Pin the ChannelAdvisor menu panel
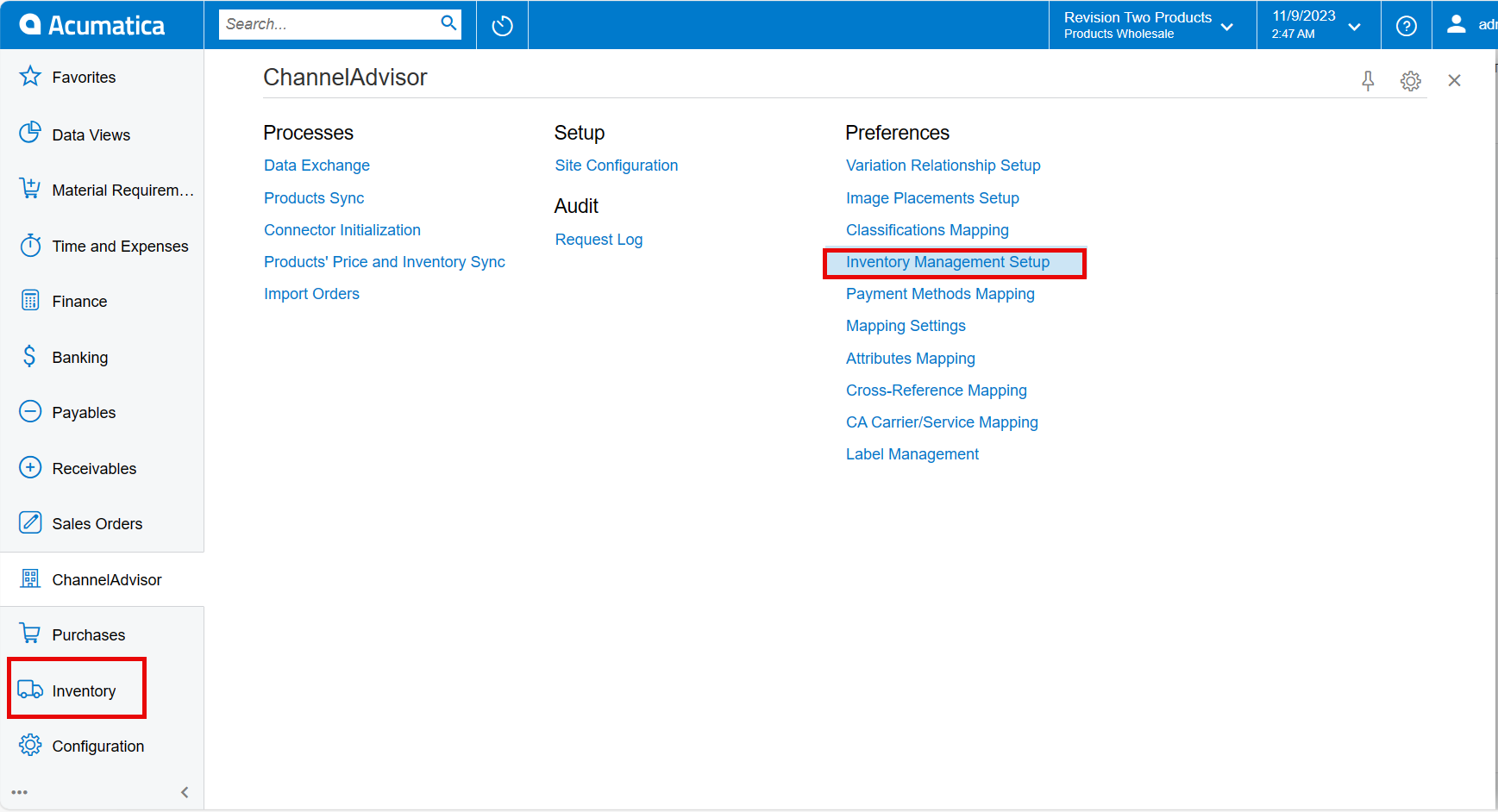The image size is (1498, 812). [1368, 81]
